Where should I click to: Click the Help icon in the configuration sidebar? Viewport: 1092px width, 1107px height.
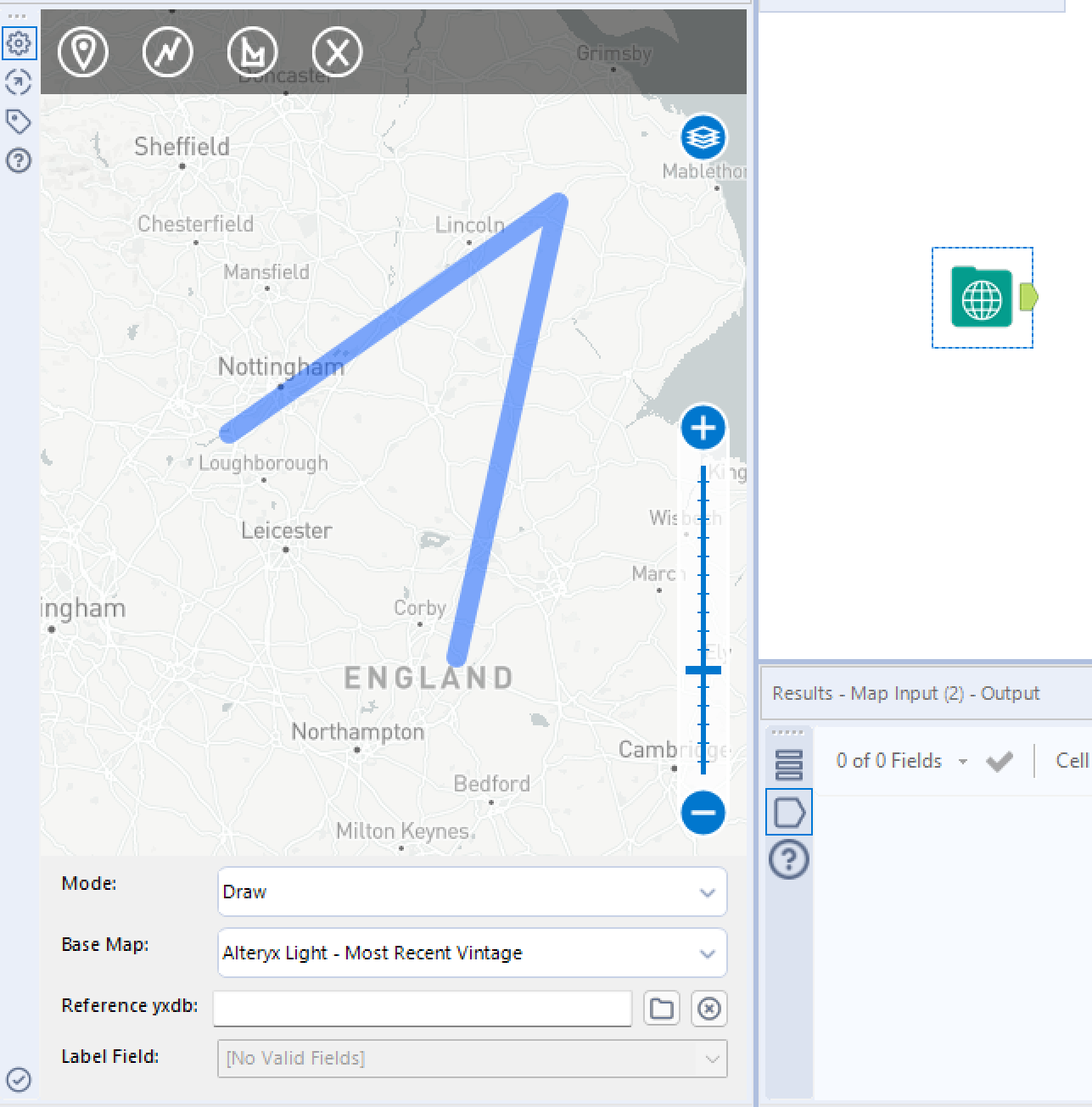coord(19,160)
